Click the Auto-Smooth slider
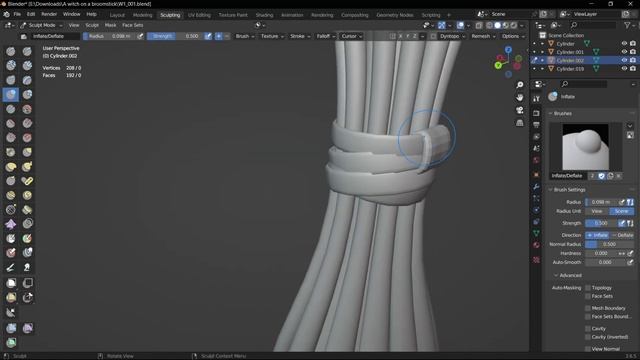This screenshot has height=360, width=640. (x=605, y=262)
